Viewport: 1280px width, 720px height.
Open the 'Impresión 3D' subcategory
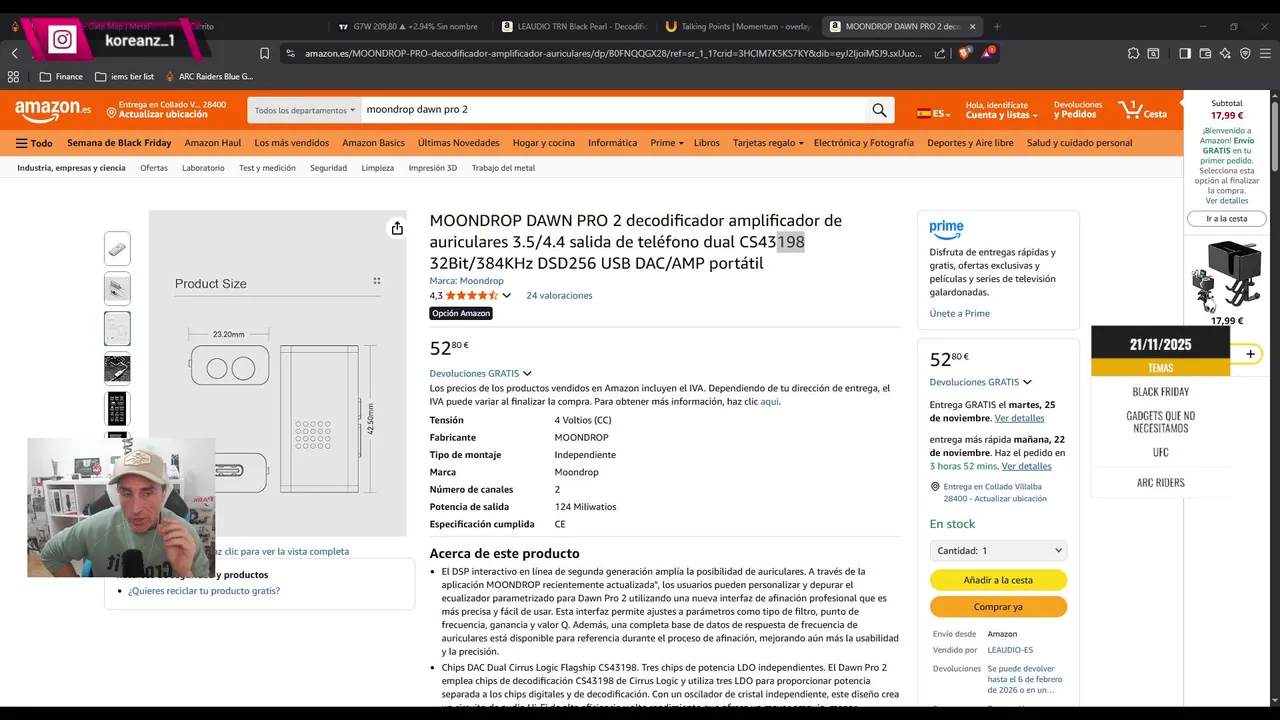click(433, 168)
